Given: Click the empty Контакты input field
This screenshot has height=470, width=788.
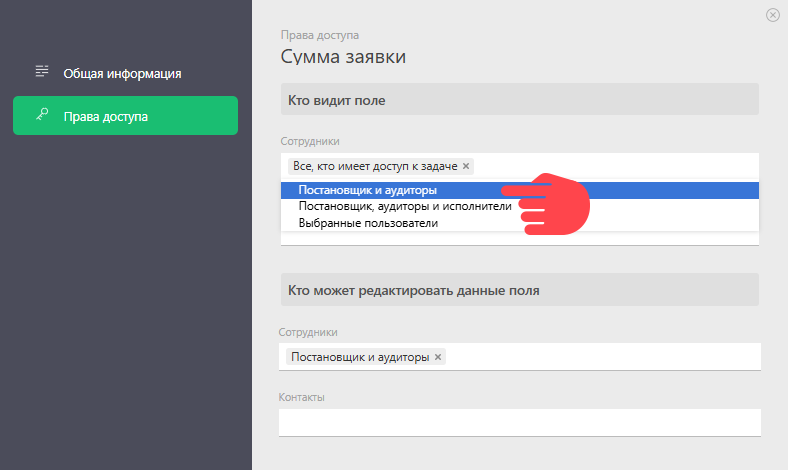Looking at the screenshot, I should point(520,422).
